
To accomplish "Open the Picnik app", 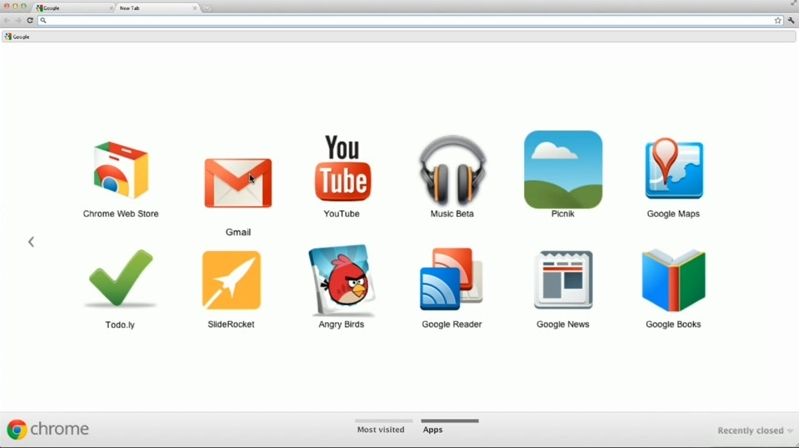I will pos(563,169).
